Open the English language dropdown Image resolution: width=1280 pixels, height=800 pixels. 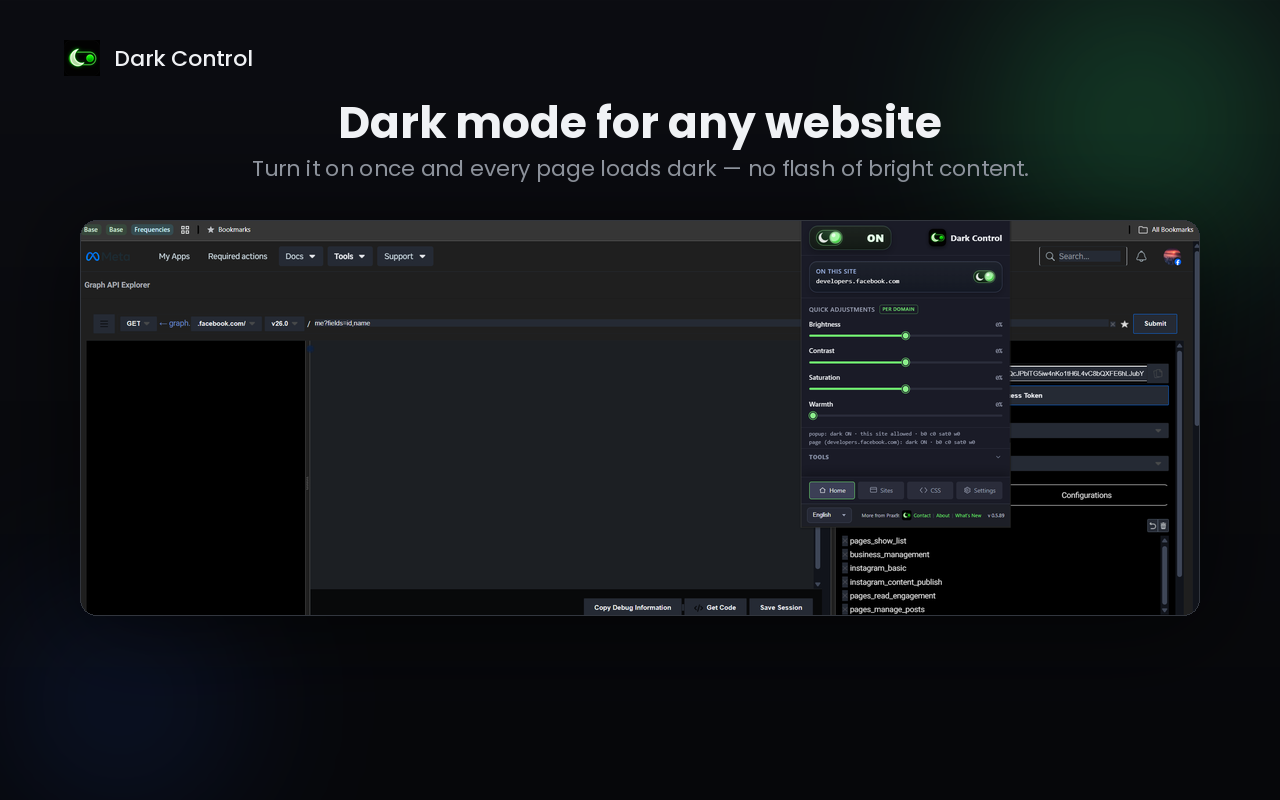point(830,515)
